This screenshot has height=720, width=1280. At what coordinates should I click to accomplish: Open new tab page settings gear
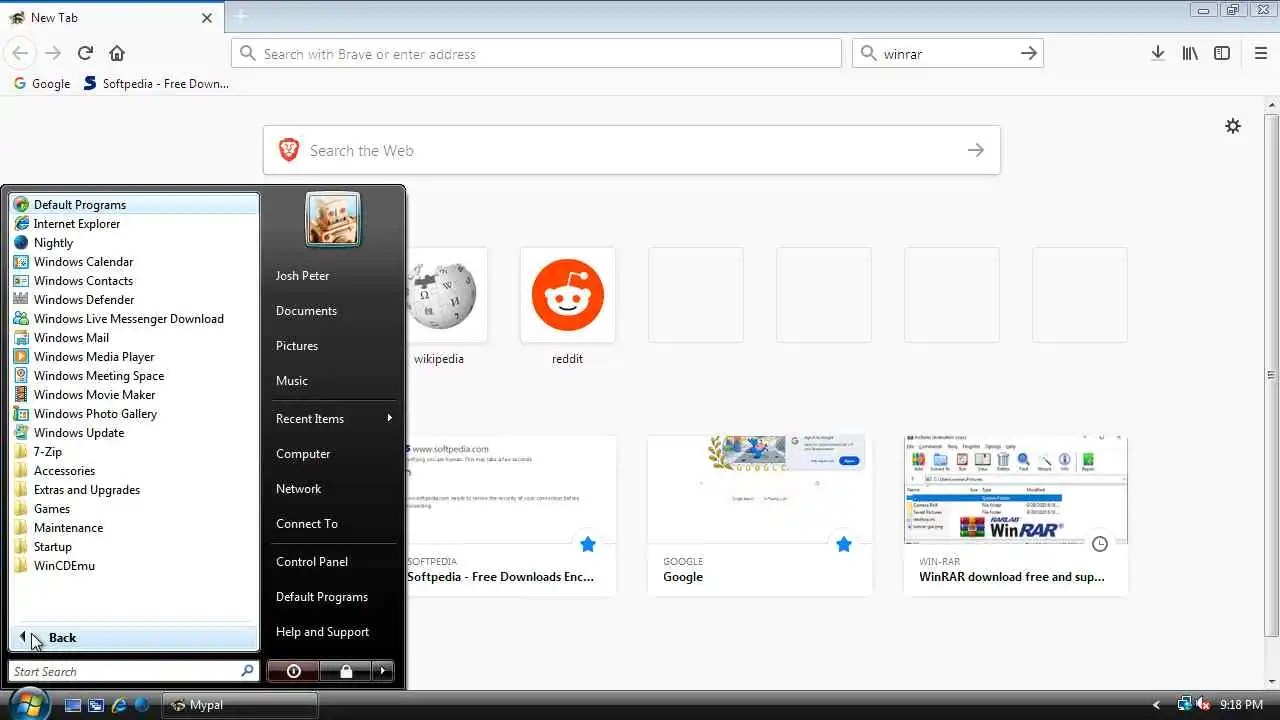pos(1233,126)
